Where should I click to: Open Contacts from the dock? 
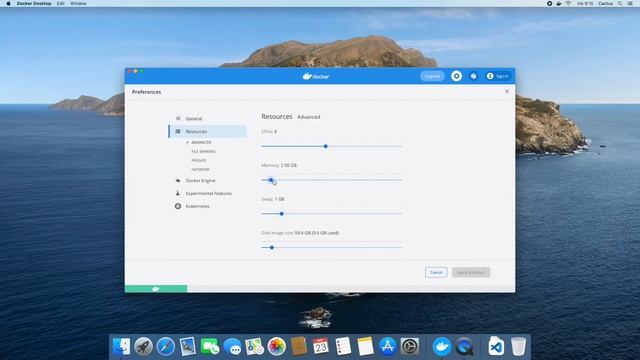click(299, 347)
